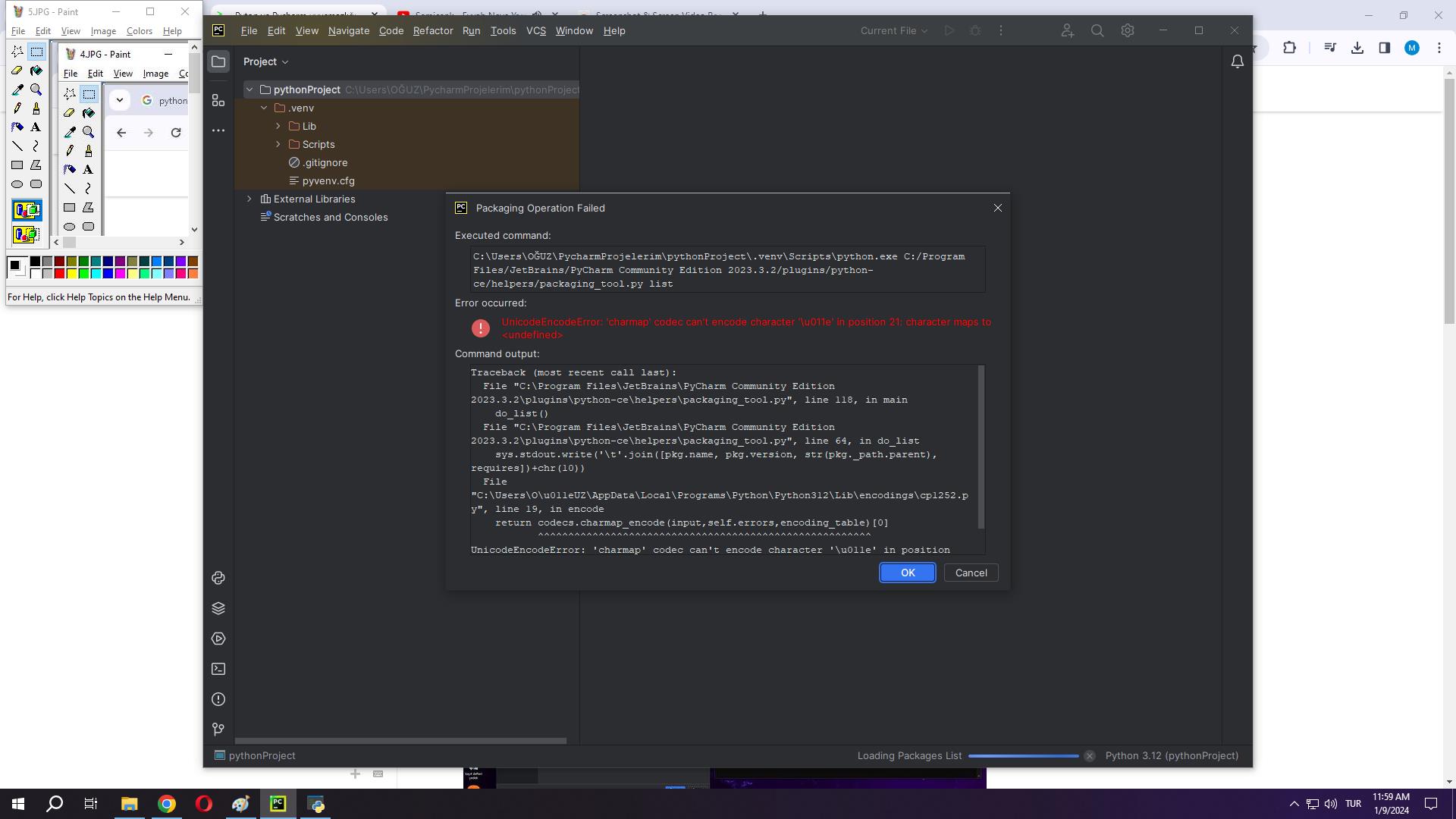The width and height of the screenshot is (1456, 819).
Task: Open Project tool window folder icon
Action: click(218, 61)
